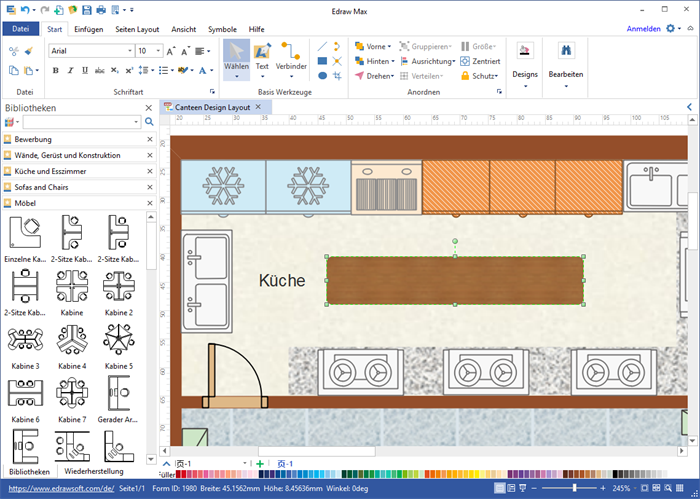This screenshot has height=499, width=700.
Task: Open the Designs gallery
Action: pyautogui.click(x=525, y=62)
